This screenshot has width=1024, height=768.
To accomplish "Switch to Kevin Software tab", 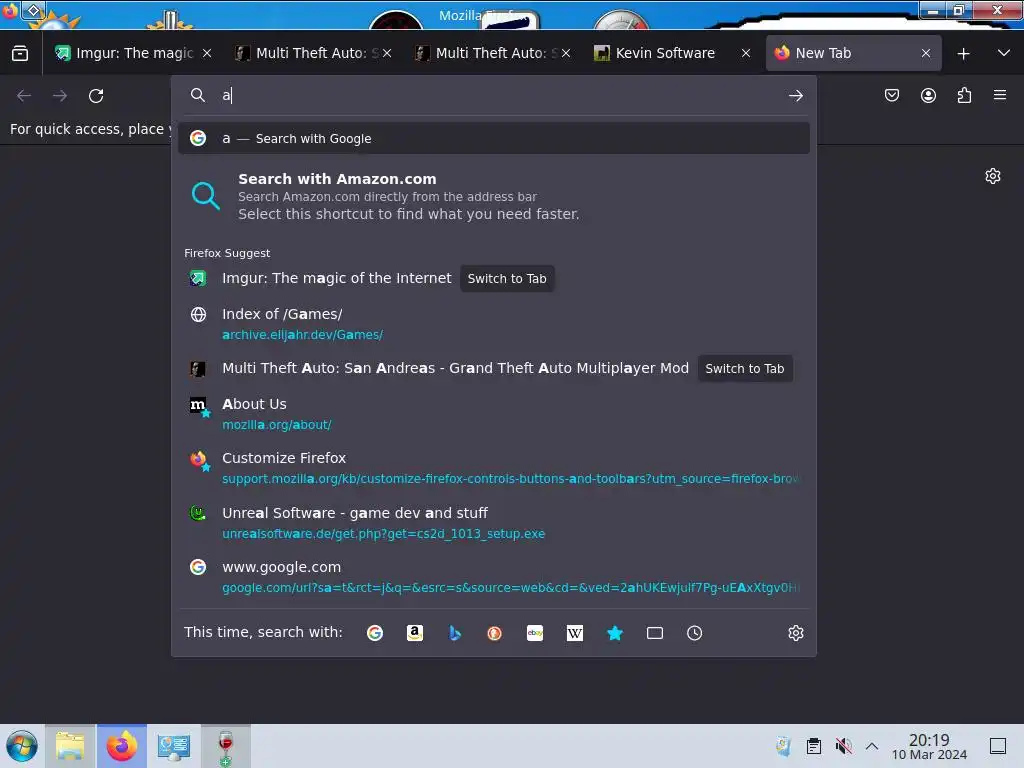I will pyautogui.click(x=673, y=53).
